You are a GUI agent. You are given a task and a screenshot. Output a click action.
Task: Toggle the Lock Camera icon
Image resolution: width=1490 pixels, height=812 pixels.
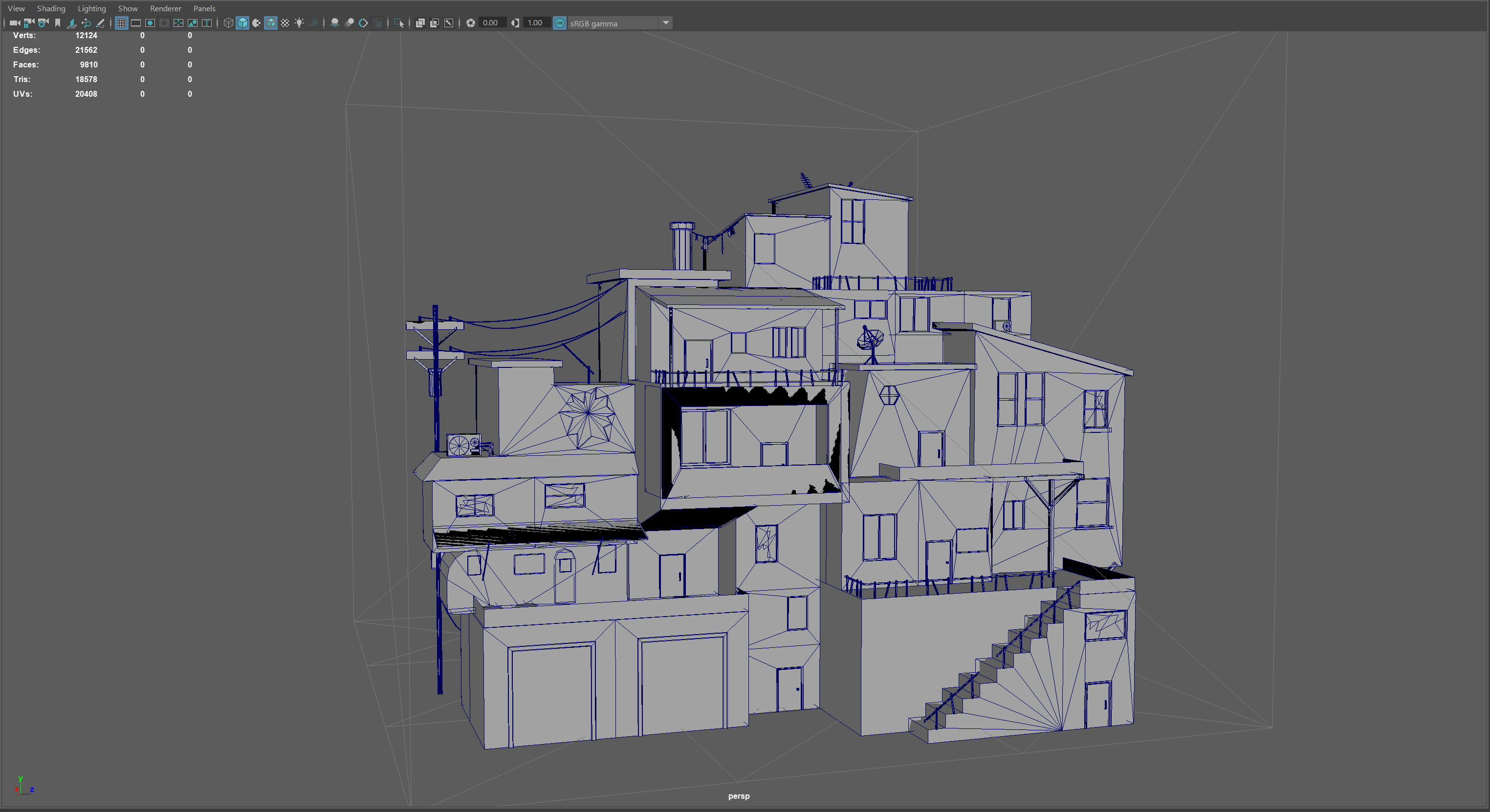point(29,23)
